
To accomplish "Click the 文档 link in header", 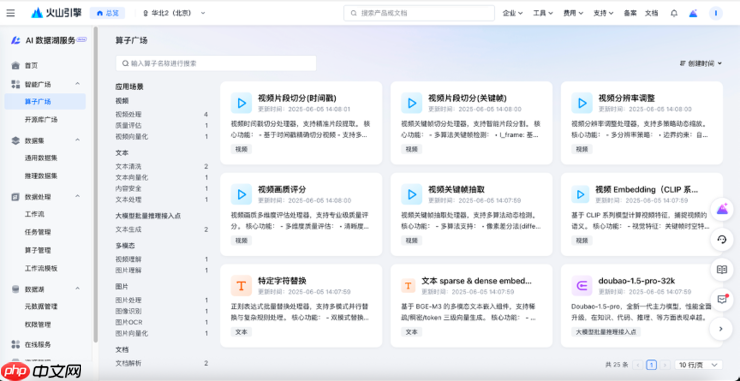I will tap(651, 13).
